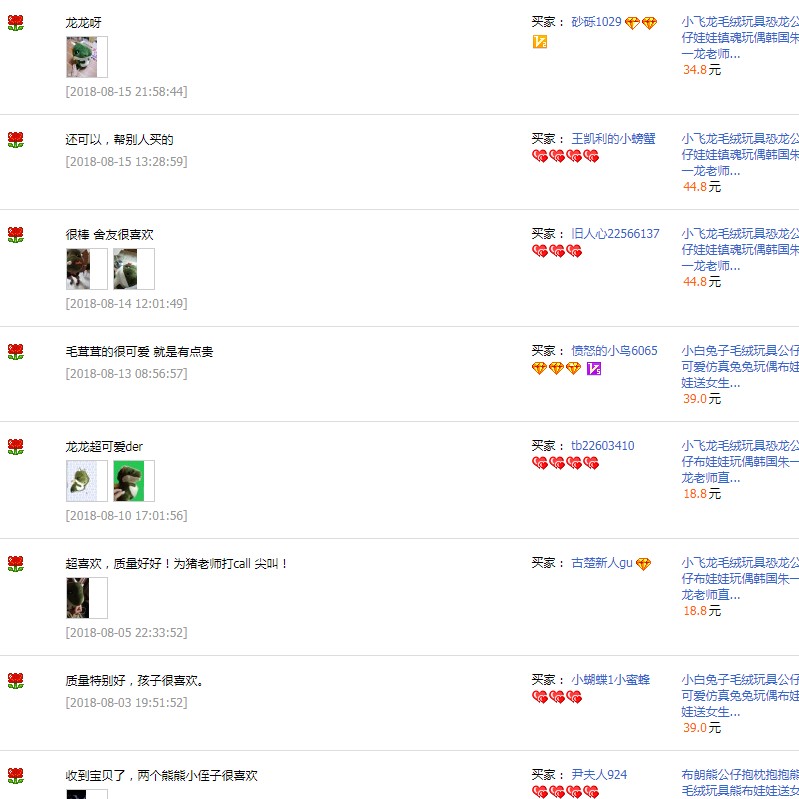This screenshot has height=799, width=799.
Task: Open buyer profile 小蝴蝶1小蜜蜂
Action: click(610, 680)
